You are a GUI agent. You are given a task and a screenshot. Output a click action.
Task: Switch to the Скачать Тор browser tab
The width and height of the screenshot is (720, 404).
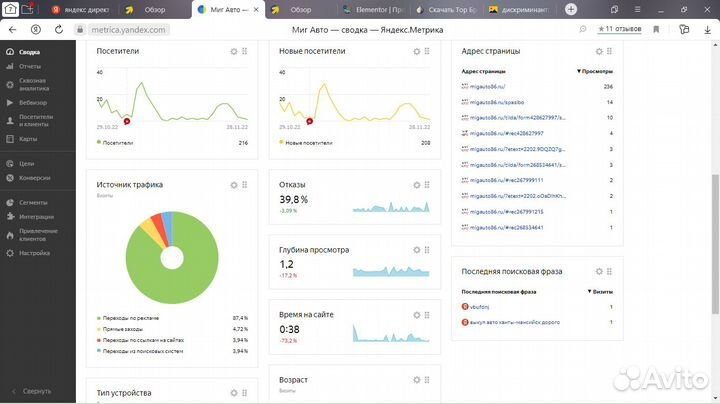(x=446, y=10)
